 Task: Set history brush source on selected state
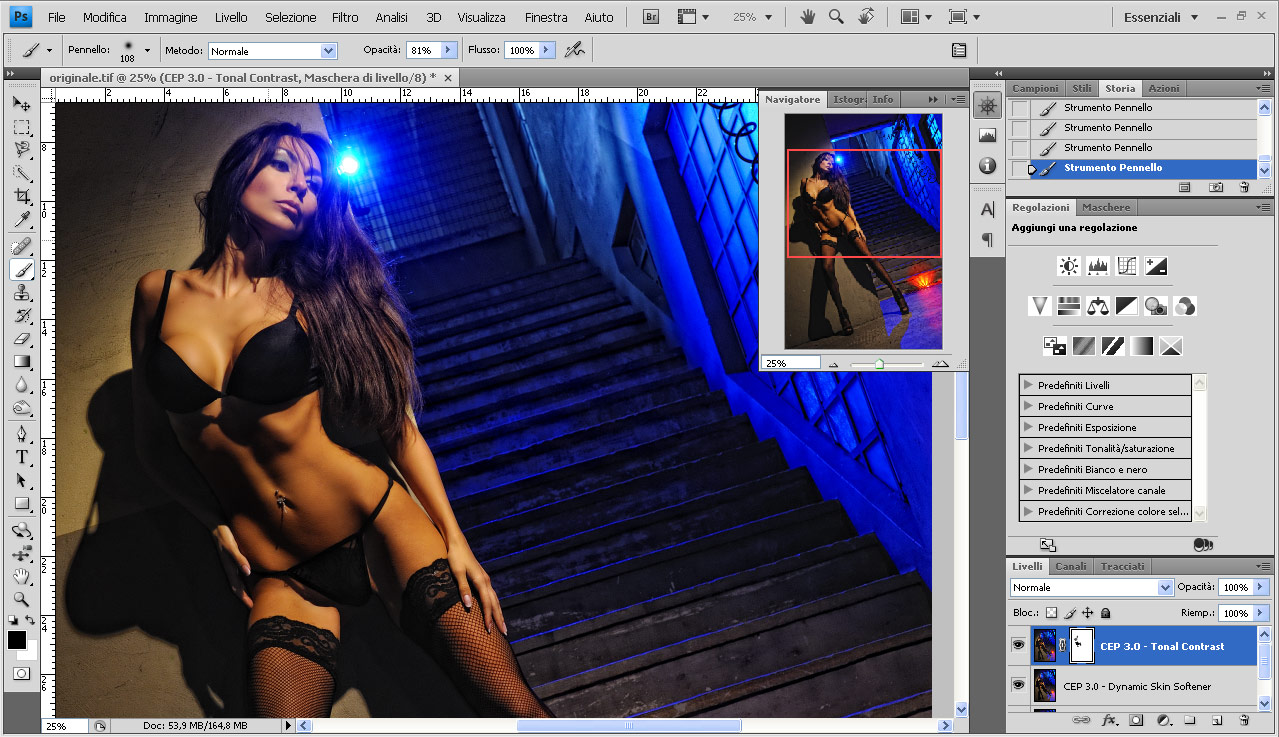click(x=1020, y=168)
